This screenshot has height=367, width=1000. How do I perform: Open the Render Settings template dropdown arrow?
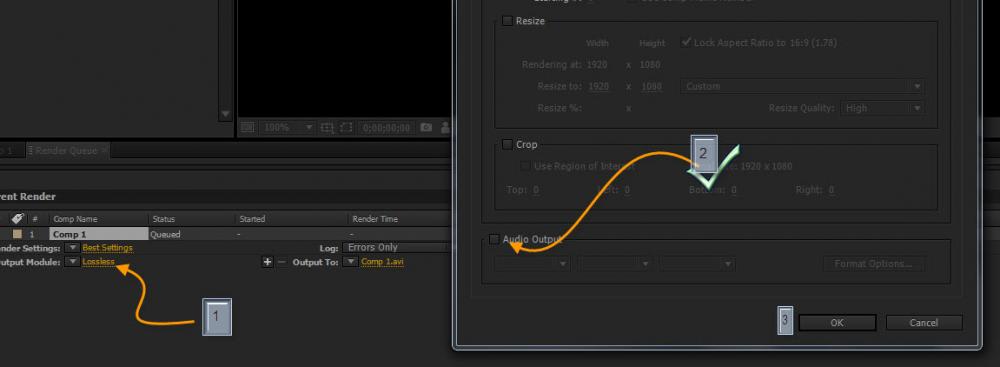(x=73, y=248)
